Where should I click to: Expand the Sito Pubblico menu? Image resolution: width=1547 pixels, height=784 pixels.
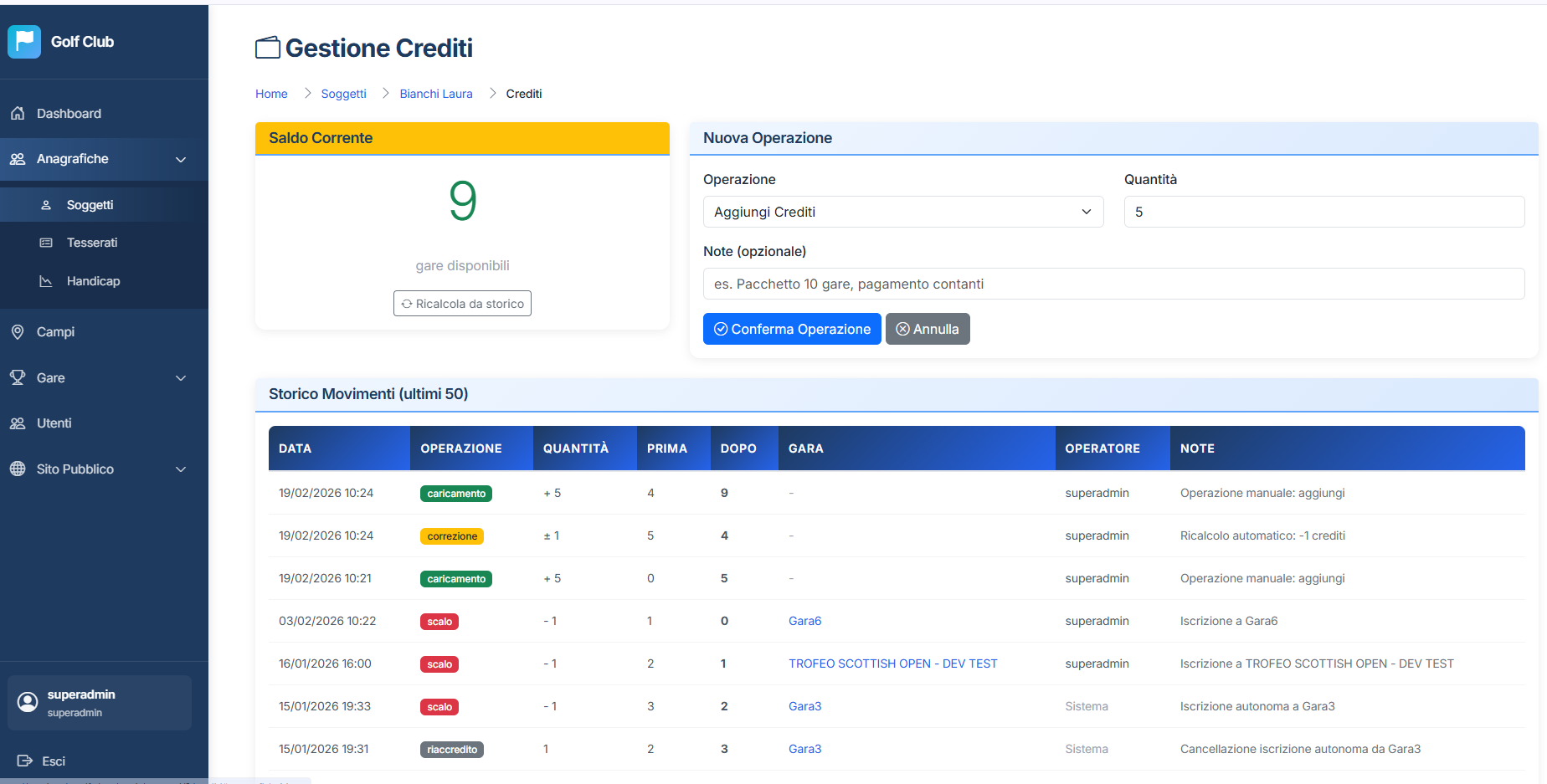click(x=180, y=469)
